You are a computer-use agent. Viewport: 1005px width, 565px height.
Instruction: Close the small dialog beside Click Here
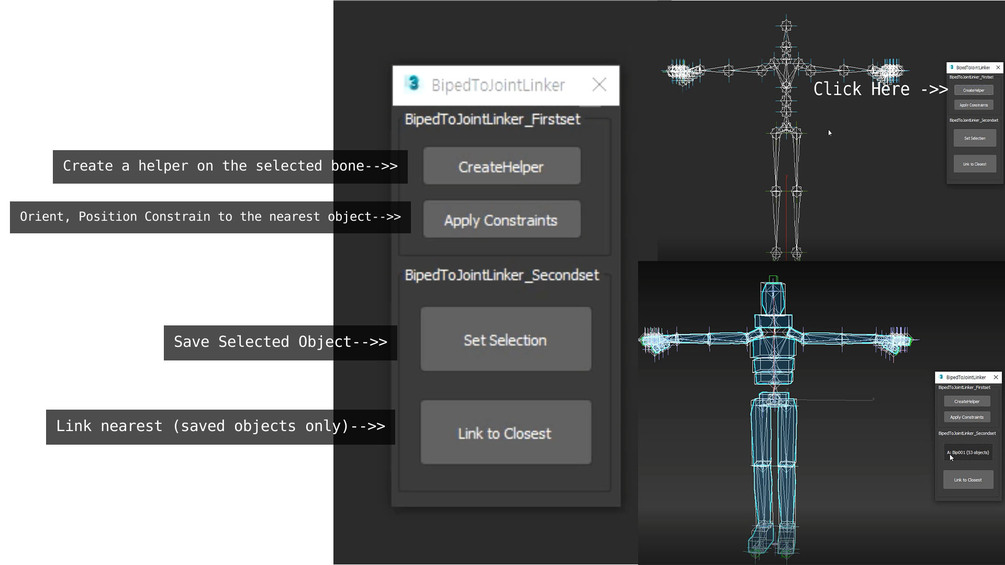[x=998, y=67]
